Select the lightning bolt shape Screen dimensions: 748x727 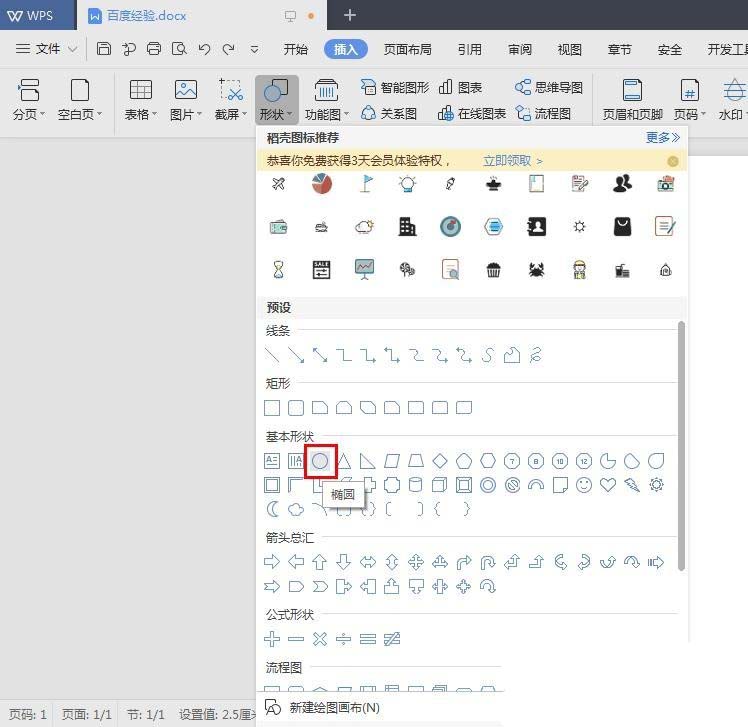(x=632, y=485)
